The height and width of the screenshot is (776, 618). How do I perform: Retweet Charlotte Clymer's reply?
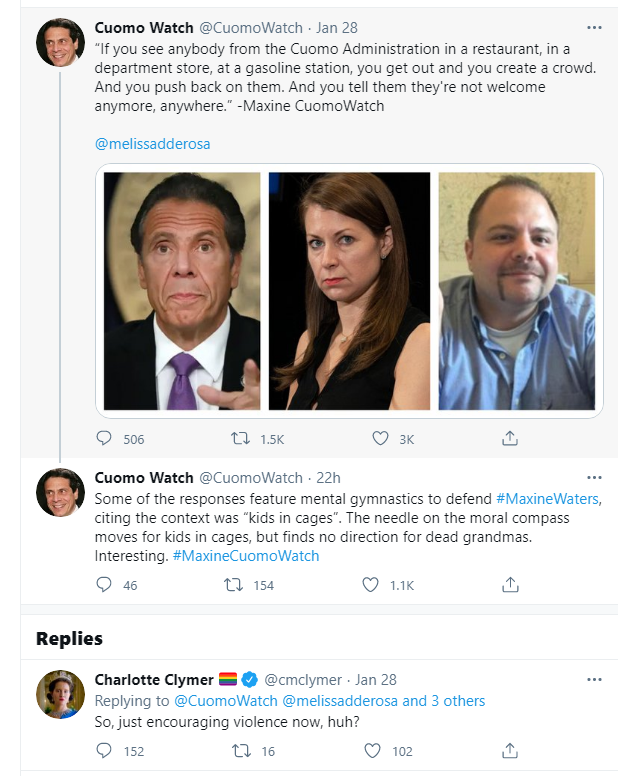[241, 751]
